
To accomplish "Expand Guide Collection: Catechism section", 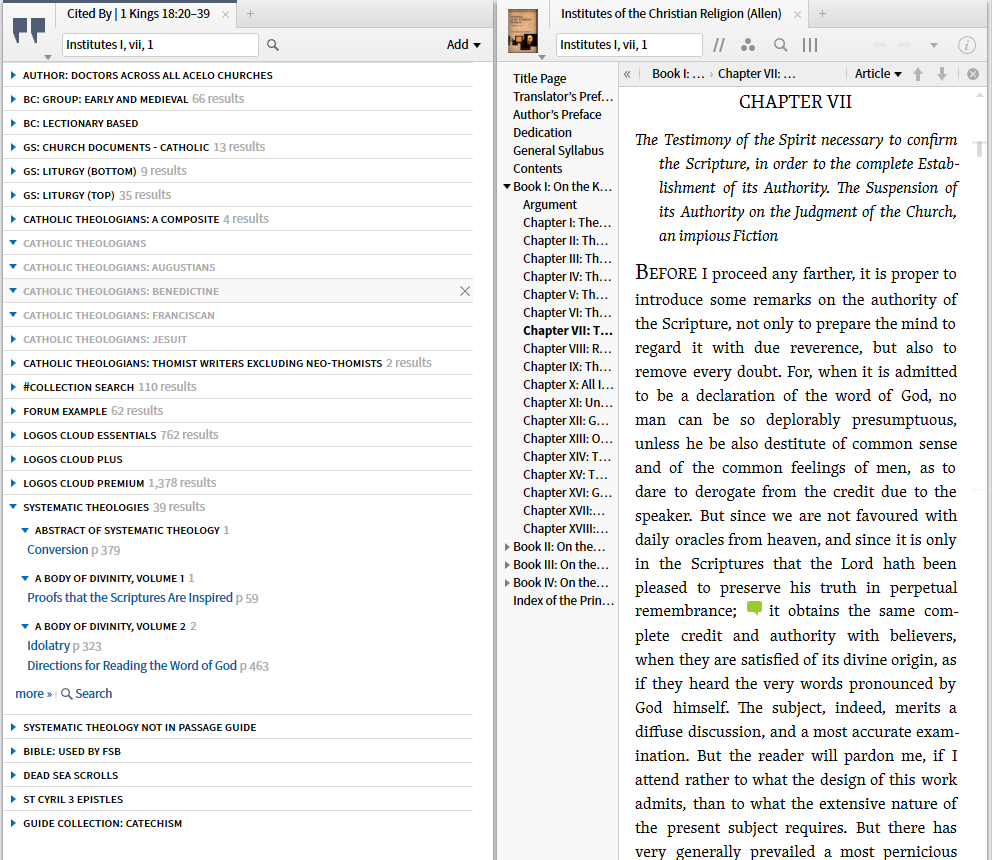I will tap(13, 823).
